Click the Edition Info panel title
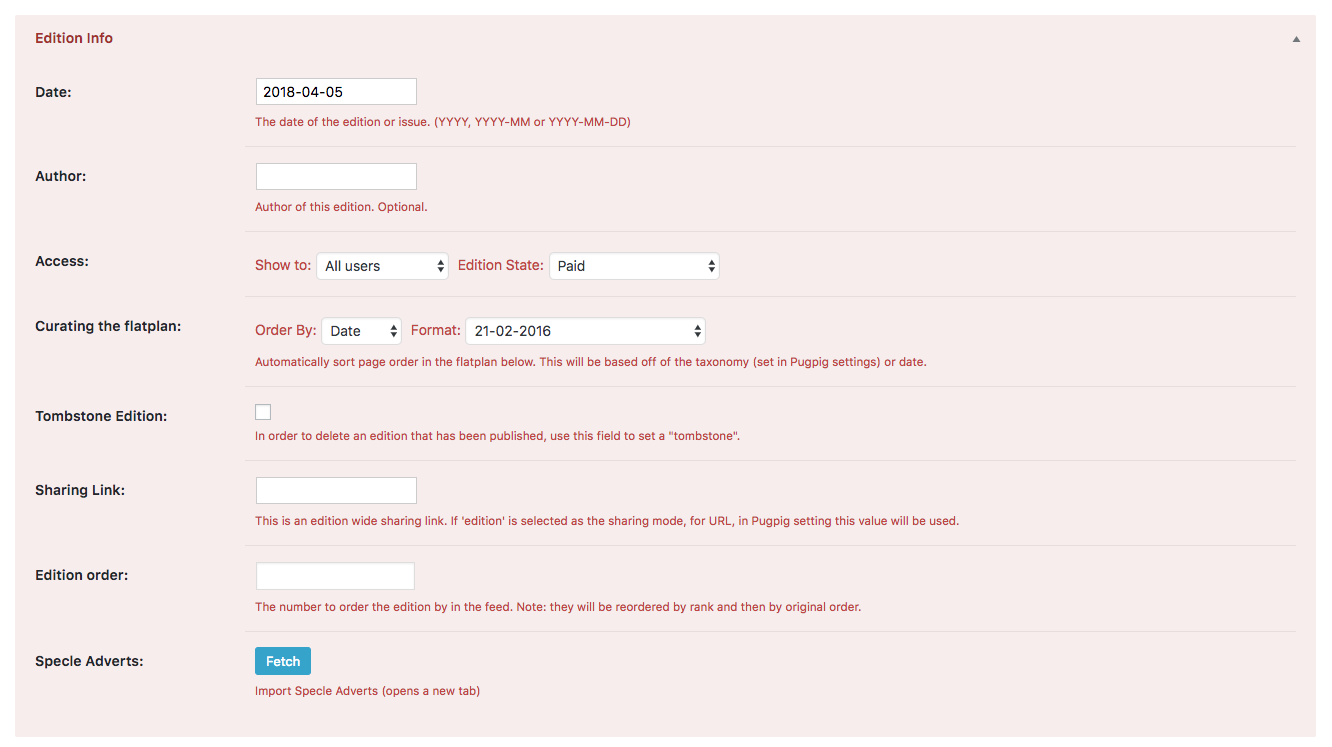 click(x=74, y=38)
